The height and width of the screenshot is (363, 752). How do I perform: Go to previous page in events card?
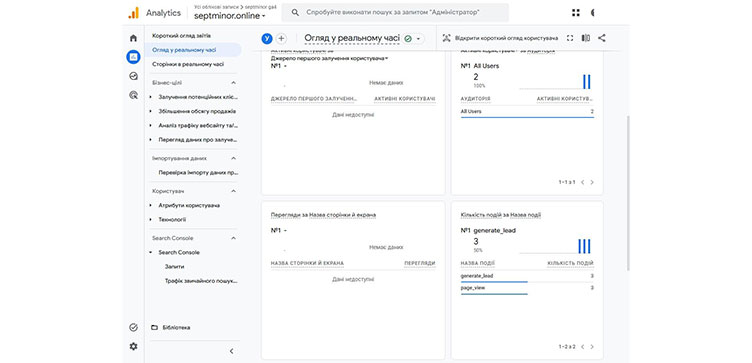point(582,347)
